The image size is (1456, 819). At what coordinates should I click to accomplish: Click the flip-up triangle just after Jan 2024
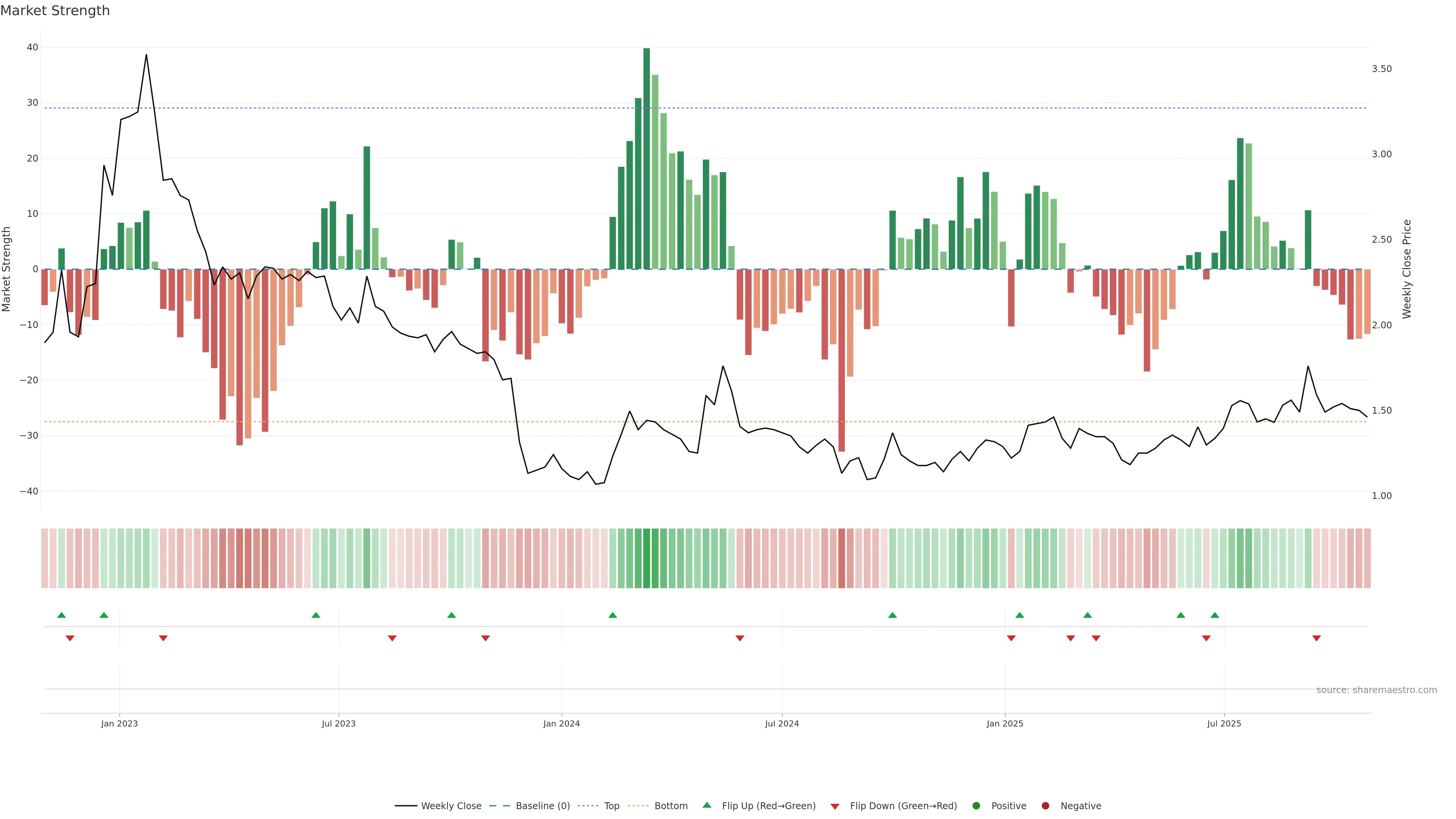tap(613, 615)
